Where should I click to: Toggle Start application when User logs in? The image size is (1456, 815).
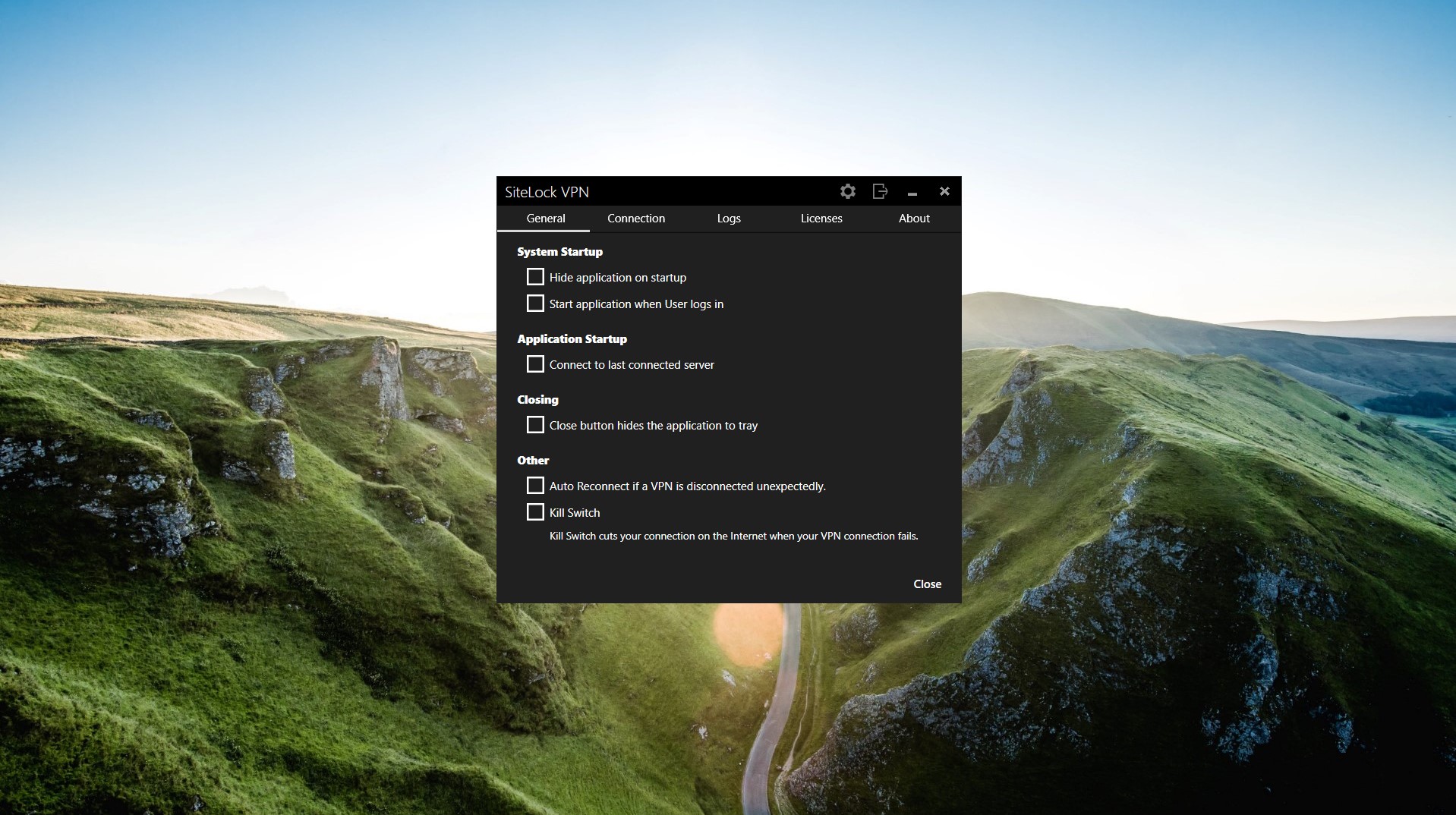(x=535, y=304)
